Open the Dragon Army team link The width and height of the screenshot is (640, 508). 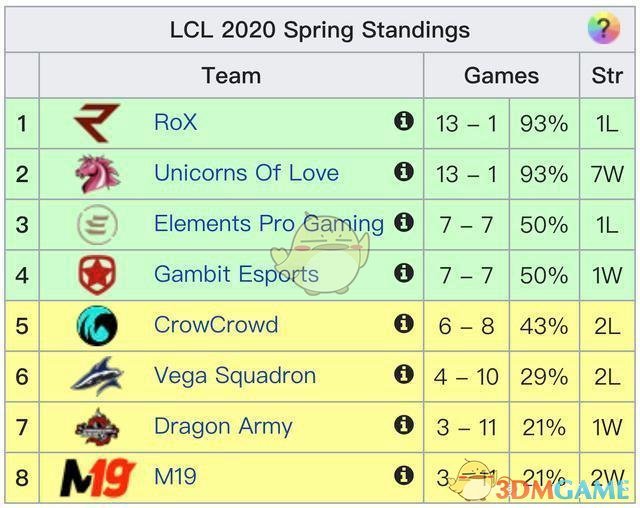[x=223, y=426]
